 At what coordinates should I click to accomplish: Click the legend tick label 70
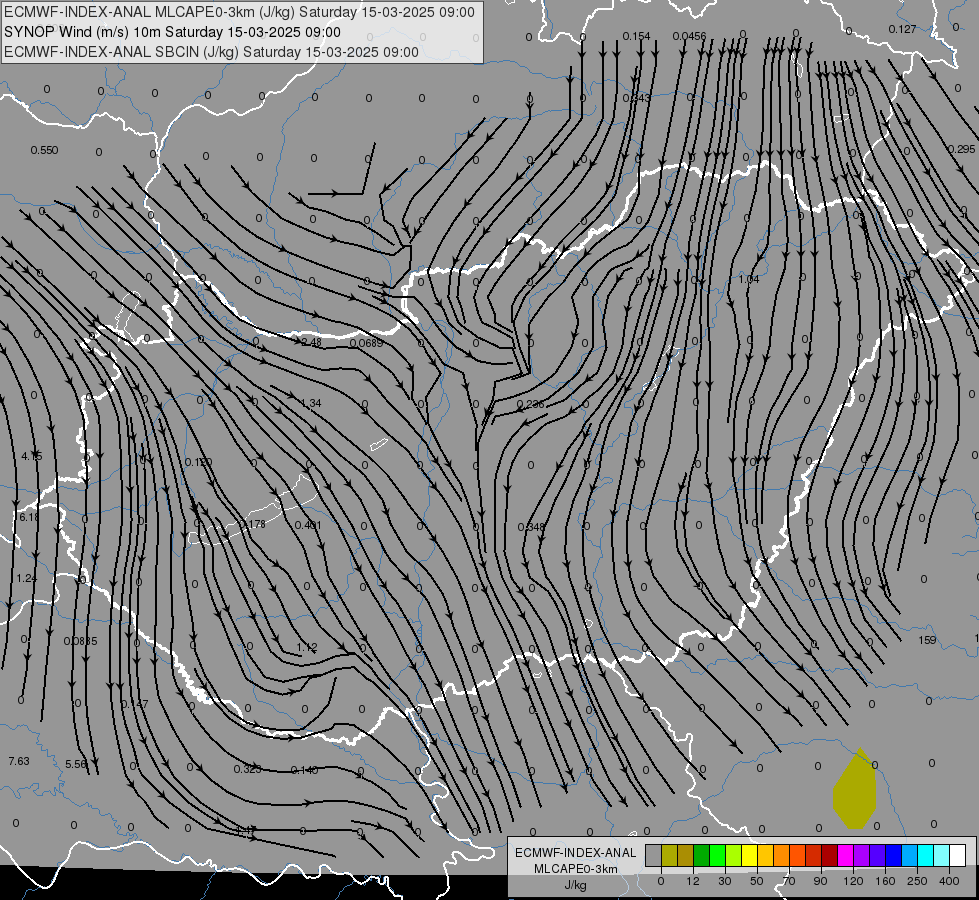(x=789, y=881)
